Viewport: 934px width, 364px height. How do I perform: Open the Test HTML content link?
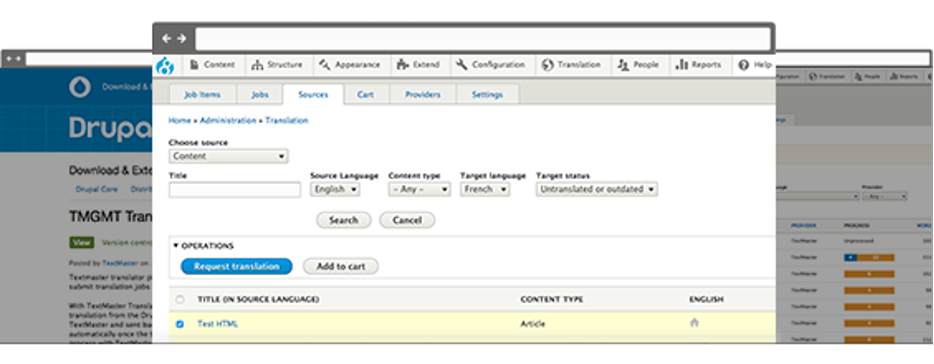point(217,324)
